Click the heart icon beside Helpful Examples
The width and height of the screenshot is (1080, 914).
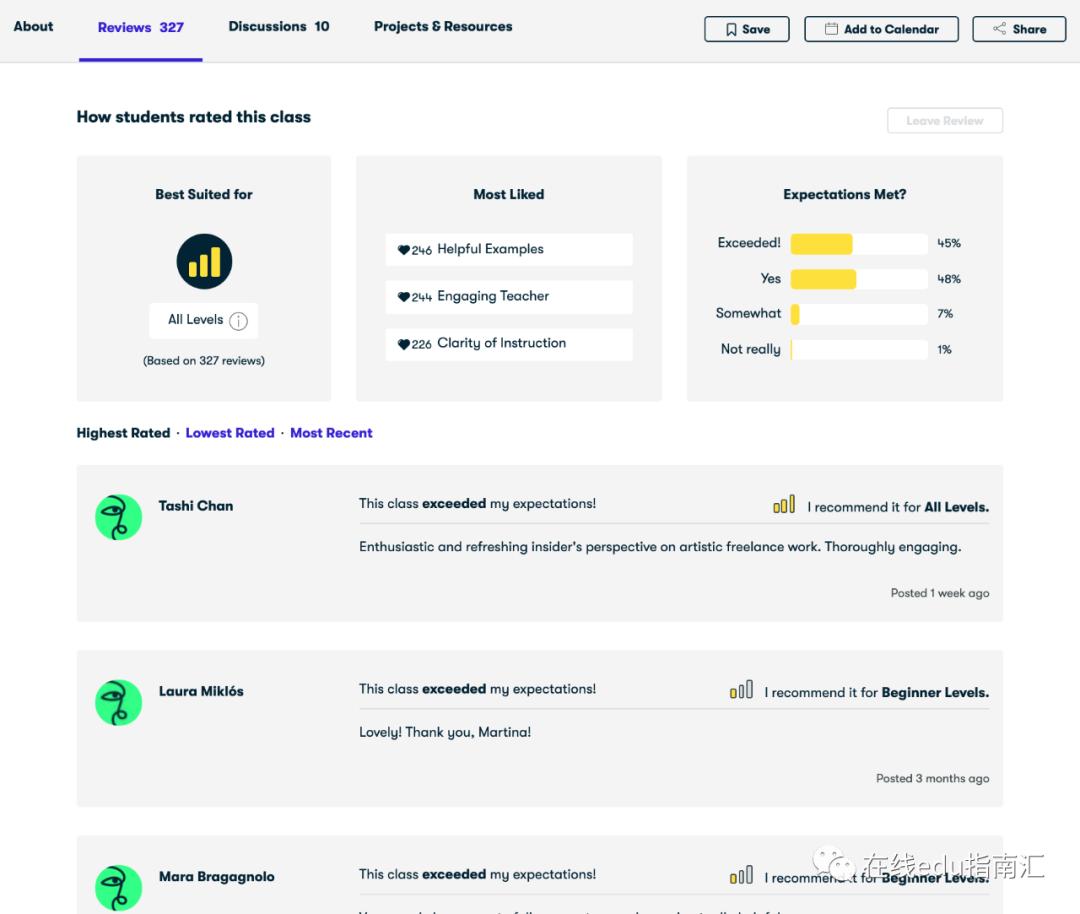pos(404,250)
